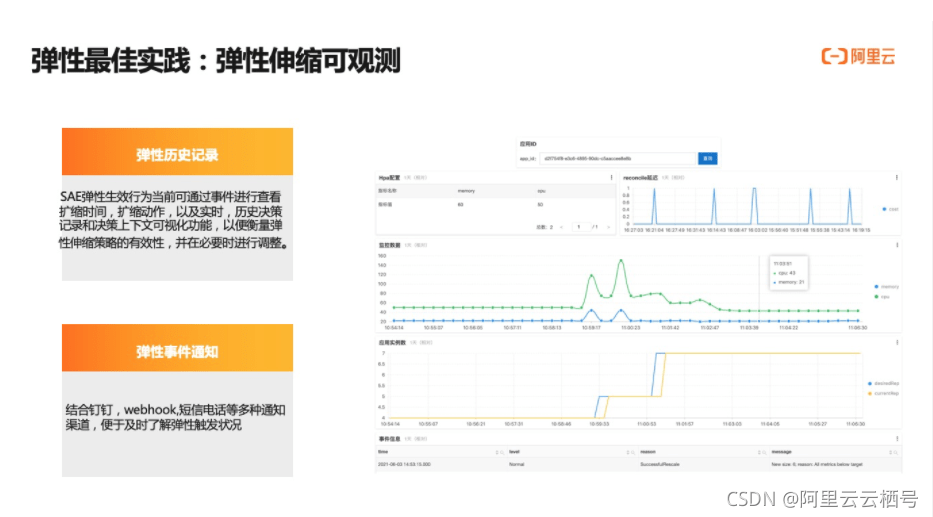933x517 pixels.
Task: Select the 应用实例数 panel title
Action: [392, 342]
